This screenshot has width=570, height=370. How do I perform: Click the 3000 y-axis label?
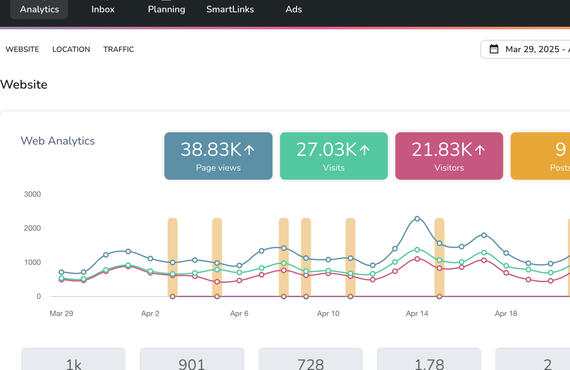32,194
